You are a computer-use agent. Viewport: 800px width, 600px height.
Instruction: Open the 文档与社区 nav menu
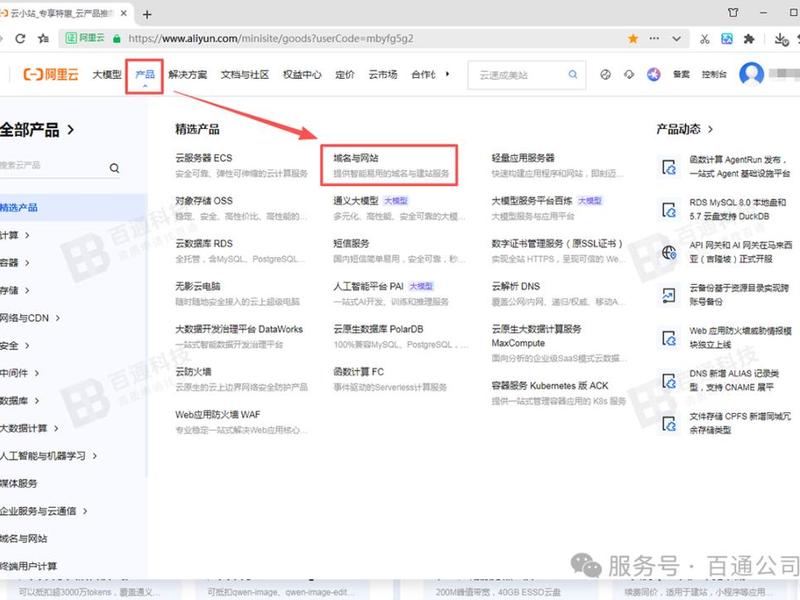[x=245, y=74]
